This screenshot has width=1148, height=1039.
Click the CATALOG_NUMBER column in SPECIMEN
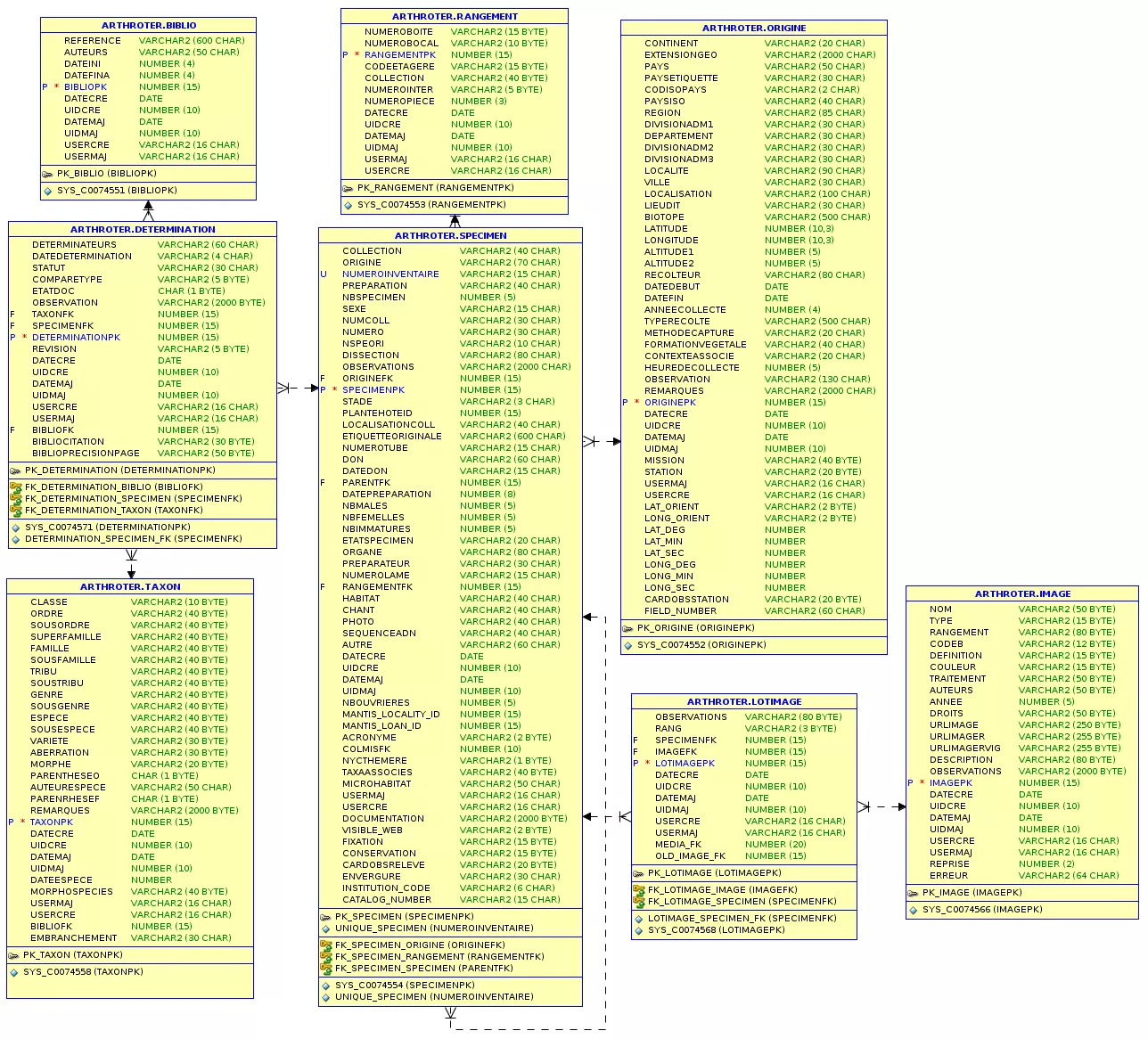click(387, 900)
